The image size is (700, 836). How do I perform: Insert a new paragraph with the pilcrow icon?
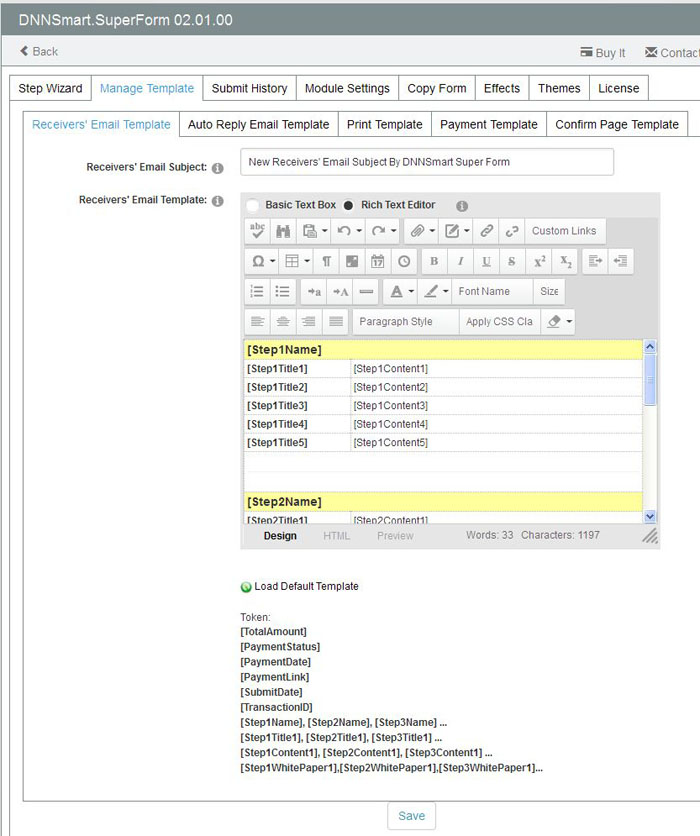pyautogui.click(x=326, y=261)
